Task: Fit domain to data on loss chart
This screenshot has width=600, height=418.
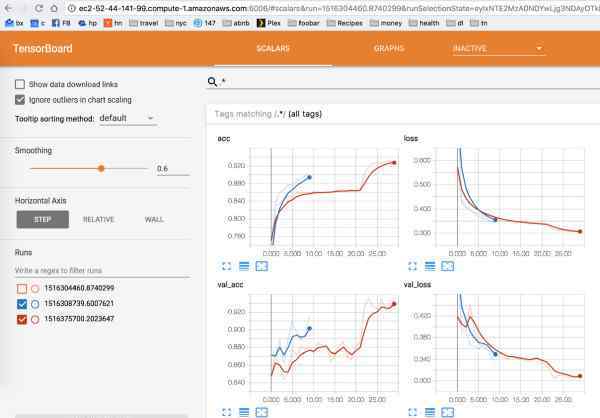Action: 448,266
